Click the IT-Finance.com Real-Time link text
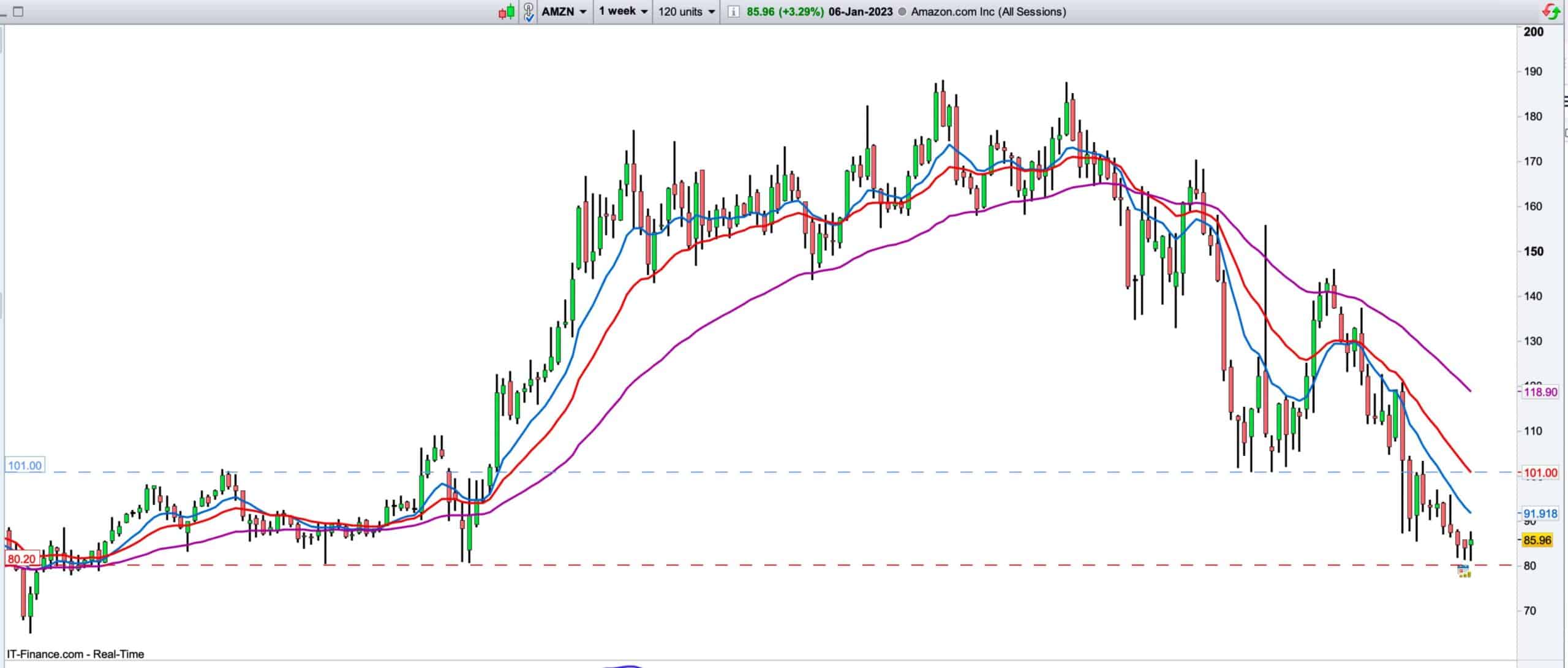 coord(75,654)
